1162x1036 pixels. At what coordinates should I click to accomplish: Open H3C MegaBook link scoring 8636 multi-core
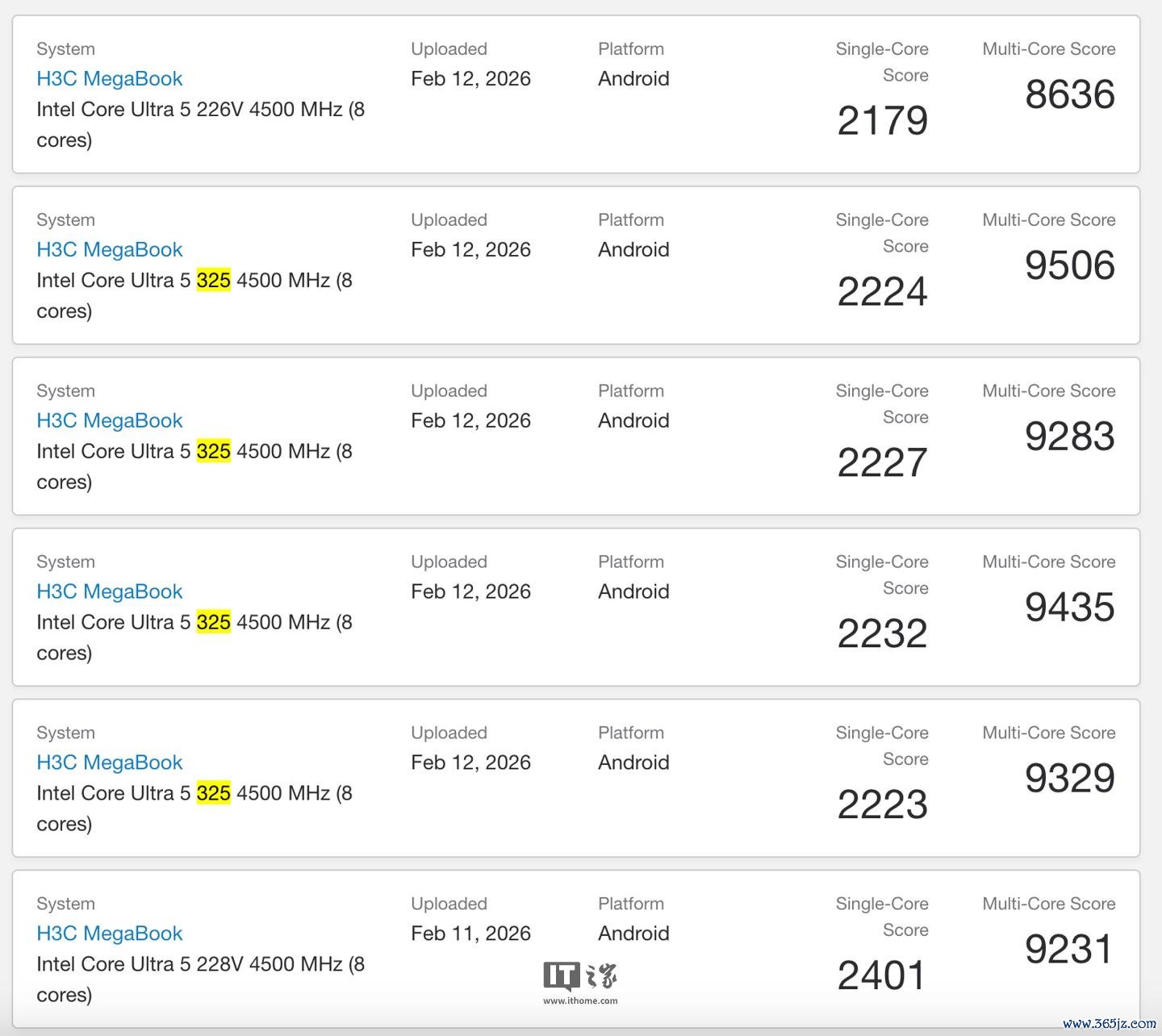click(110, 78)
